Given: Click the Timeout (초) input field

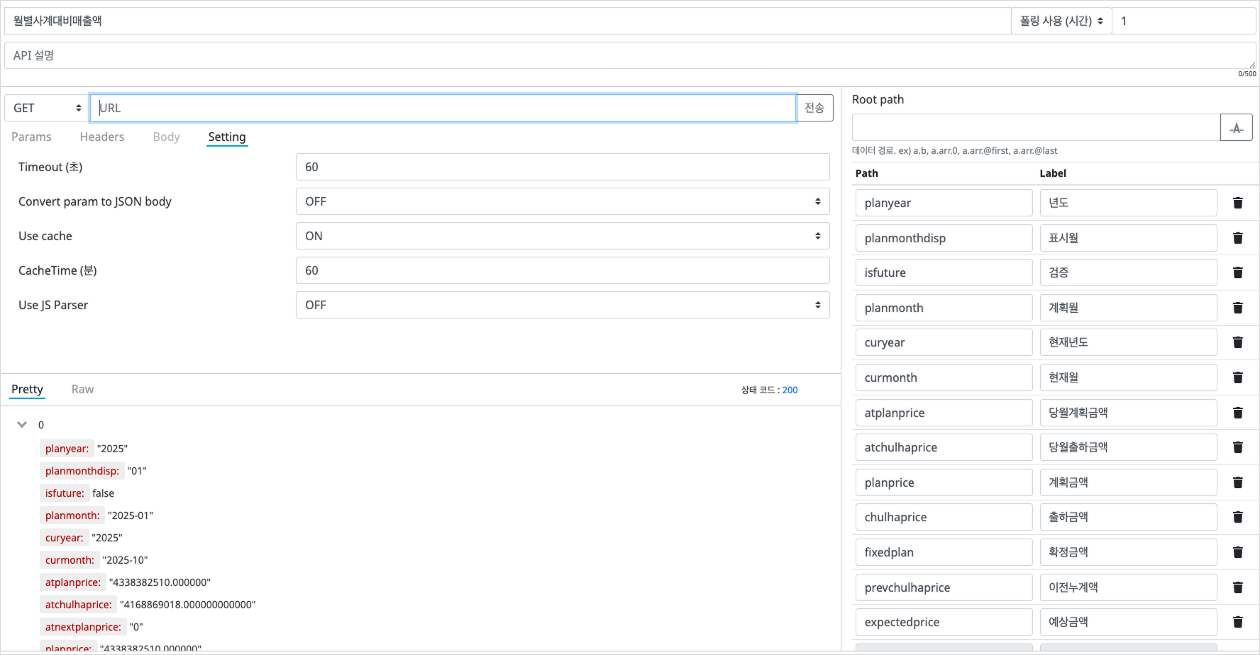Looking at the screenshot, I should pos(562,167).
